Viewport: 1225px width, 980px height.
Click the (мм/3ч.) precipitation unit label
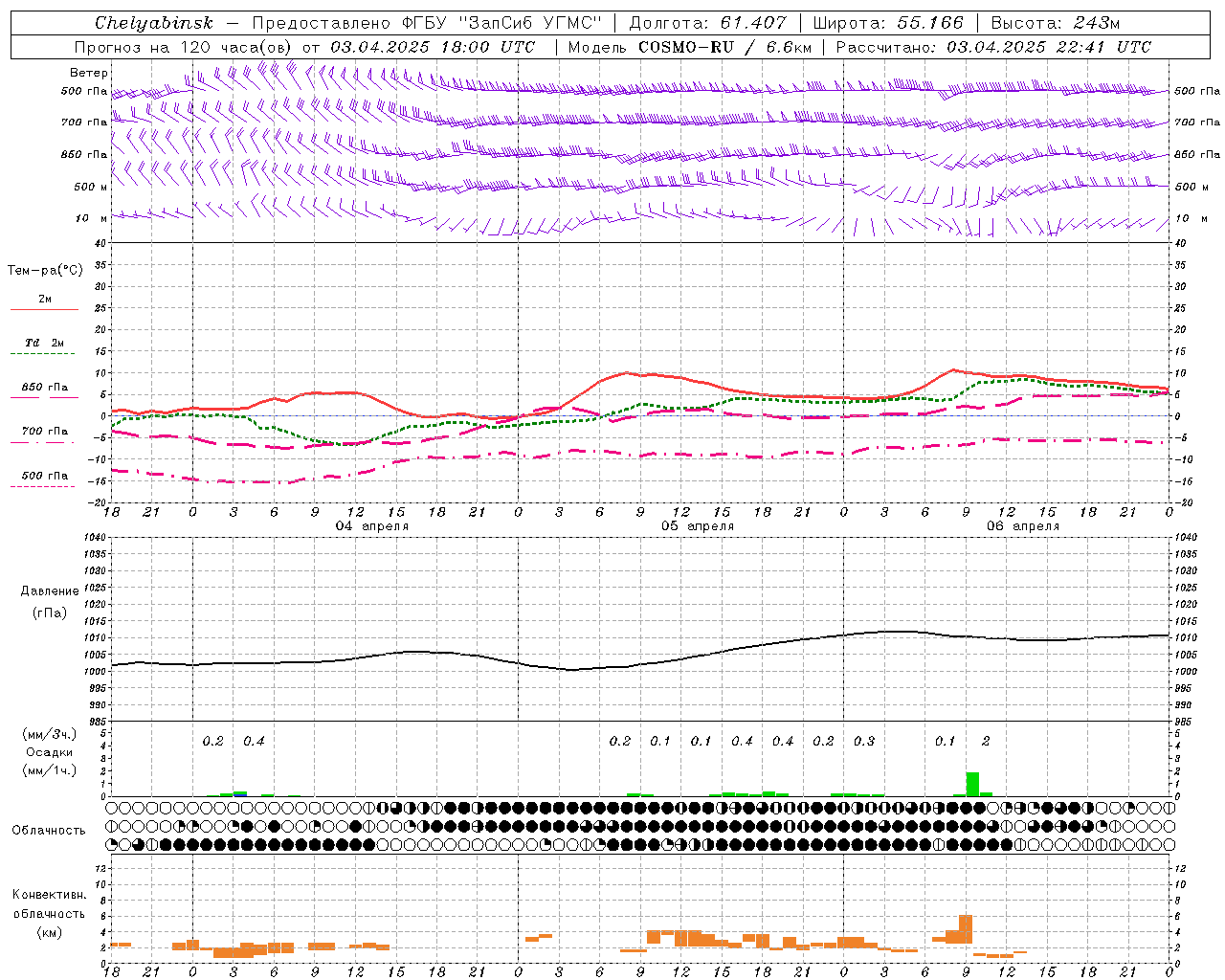point(50,734)
